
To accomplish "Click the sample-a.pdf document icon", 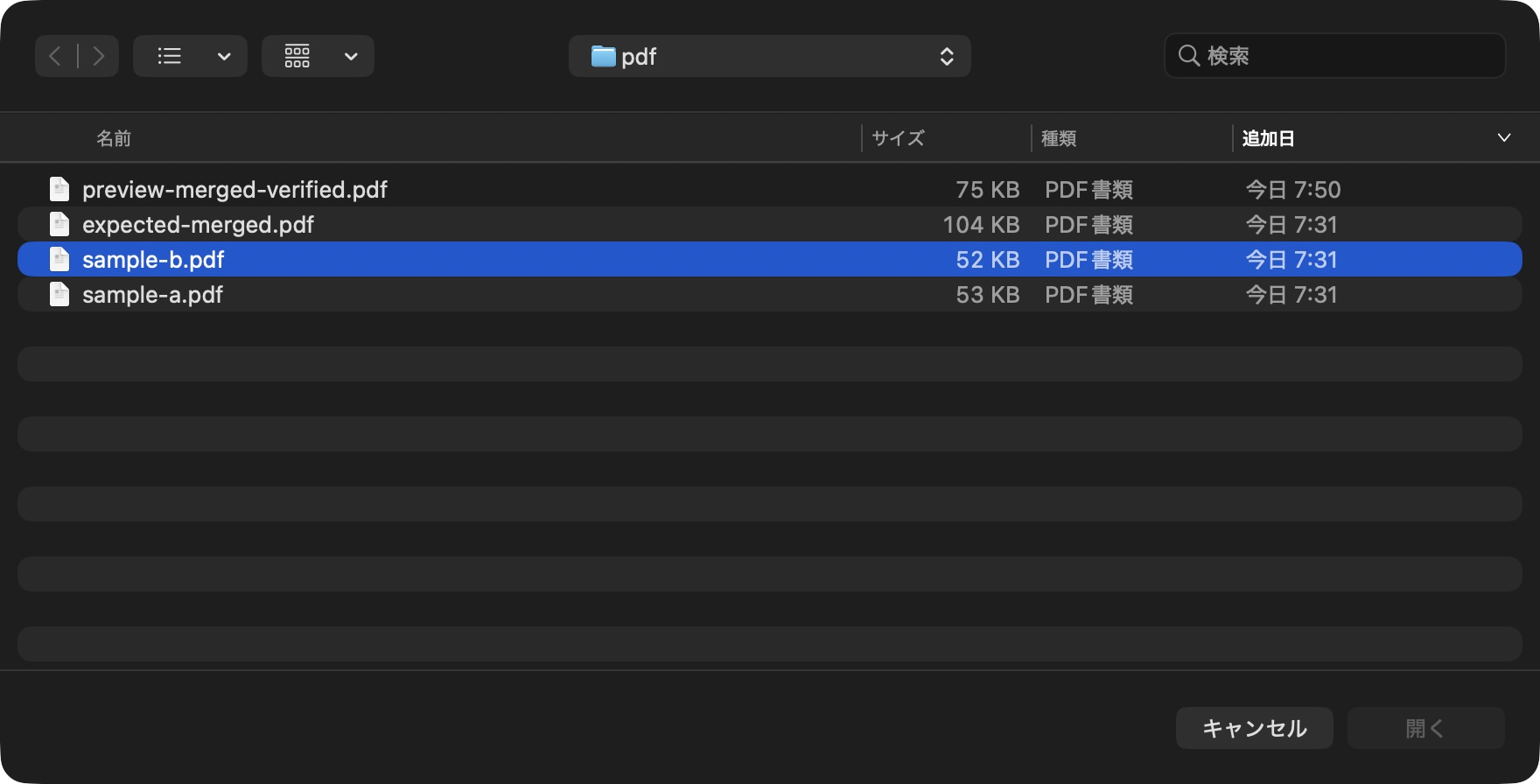I will click(x=59, y=294).
